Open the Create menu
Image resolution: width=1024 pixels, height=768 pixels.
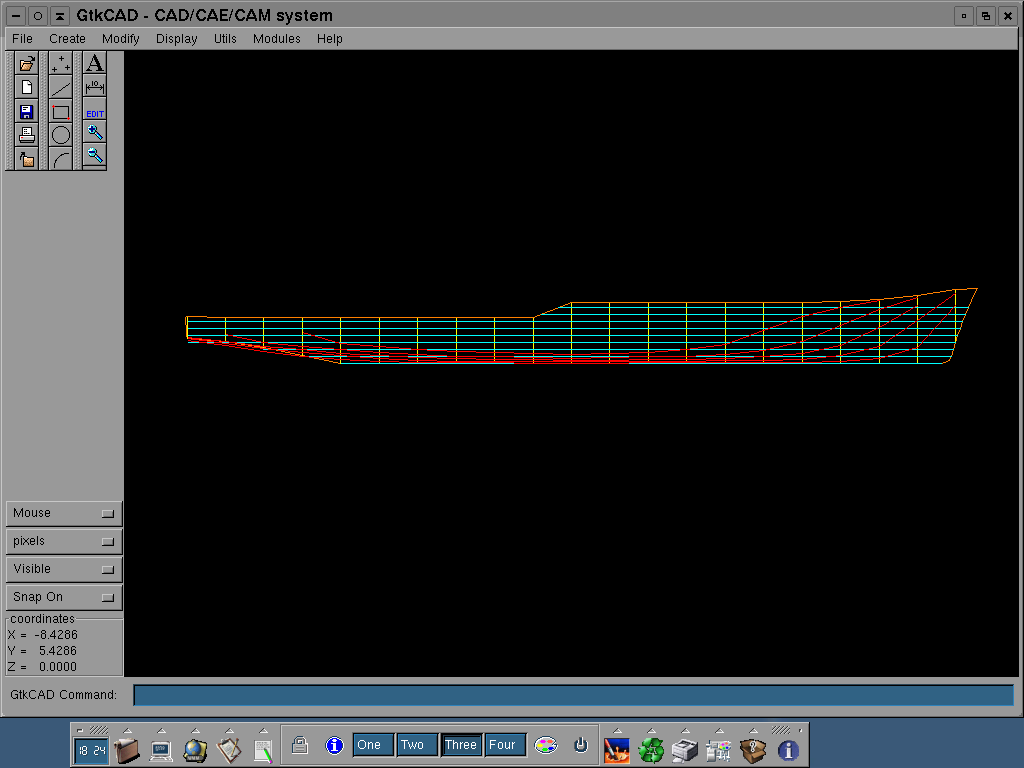click(67, 39)
